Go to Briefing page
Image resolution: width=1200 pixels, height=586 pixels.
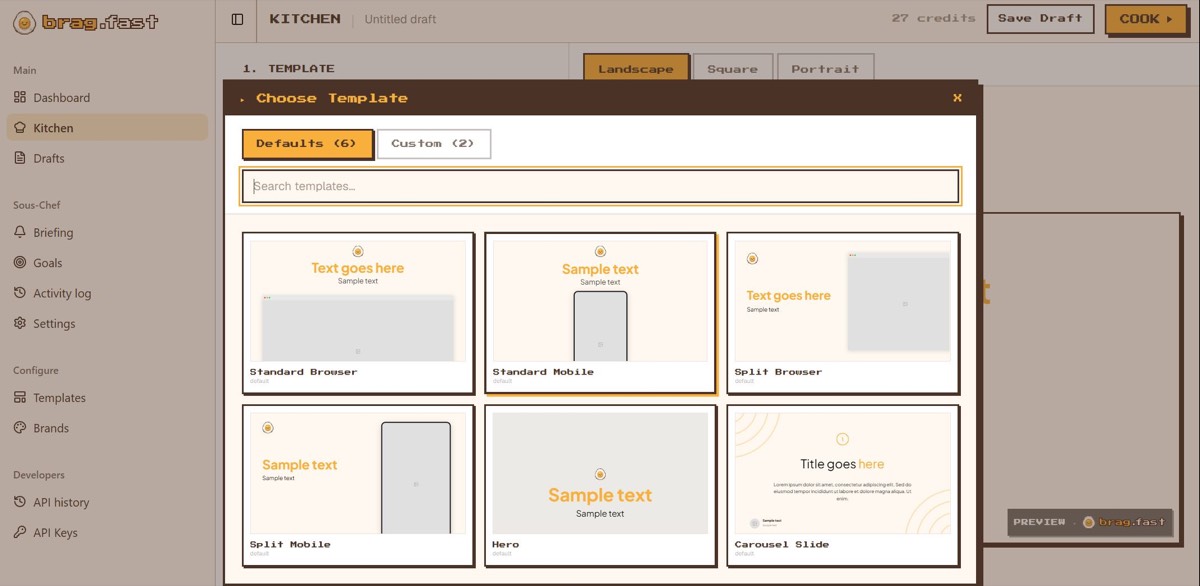pos(107,232)
